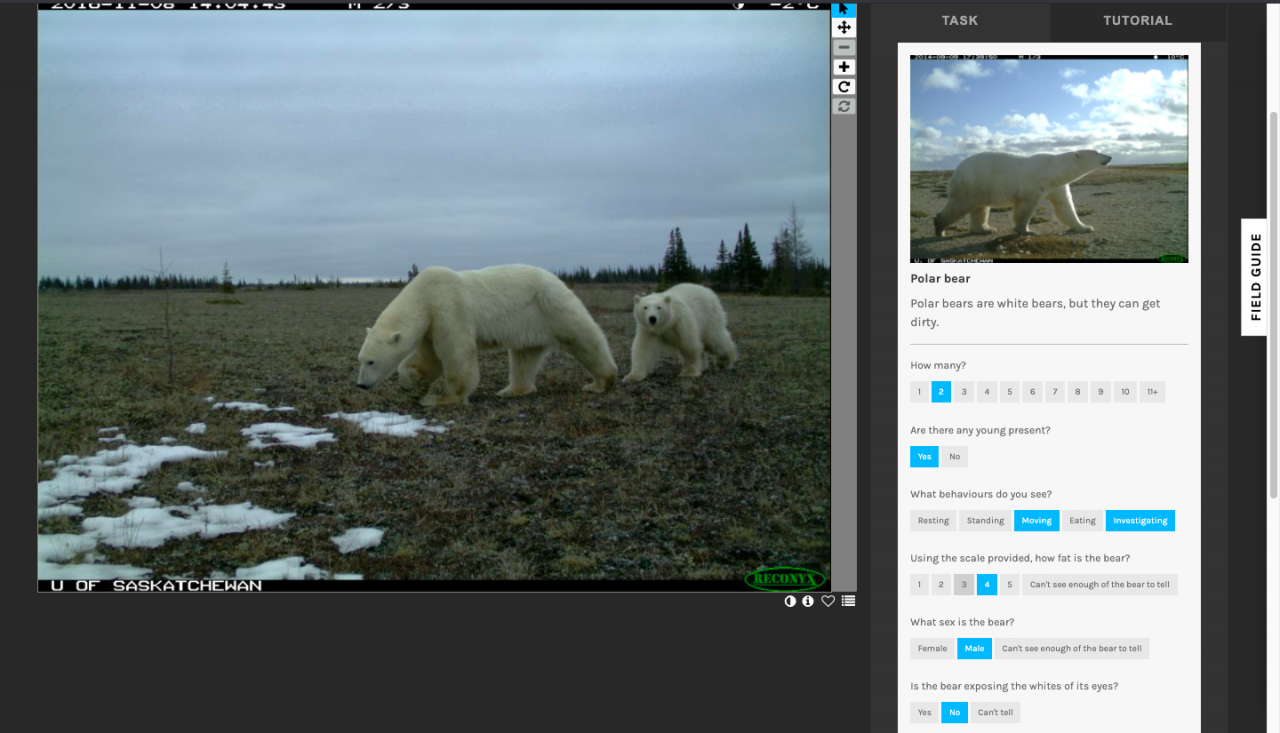Add image to a collection list icon
Viewport: 1280px width, 733px height.
tap(848, 601)
